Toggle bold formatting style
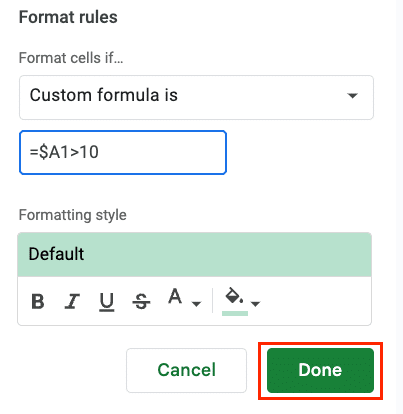This screenshot has width=403, height=414. 38,301
